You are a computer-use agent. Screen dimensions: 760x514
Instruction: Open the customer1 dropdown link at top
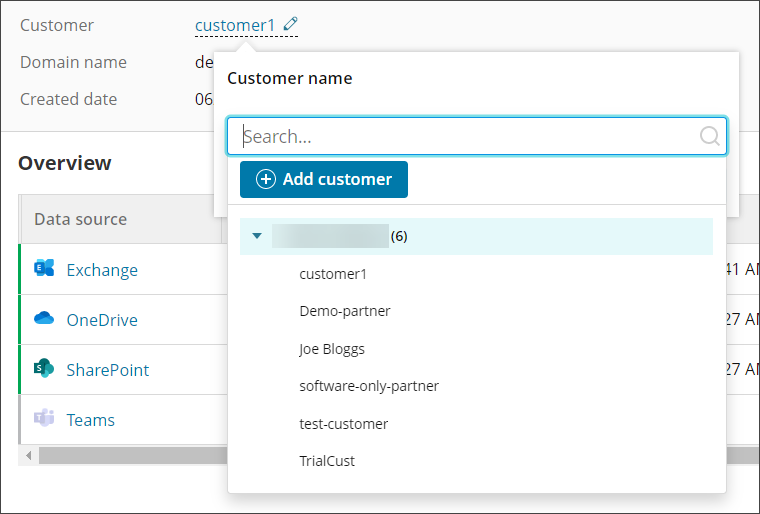click(237, 25)
